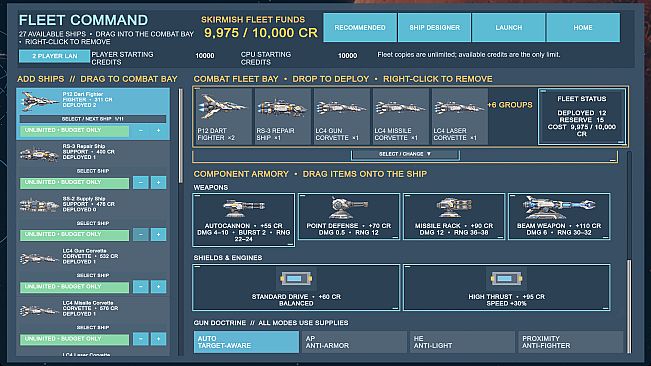The image size is (651, 366).
Task: Go to the Recommended tab
Action: 360,27
